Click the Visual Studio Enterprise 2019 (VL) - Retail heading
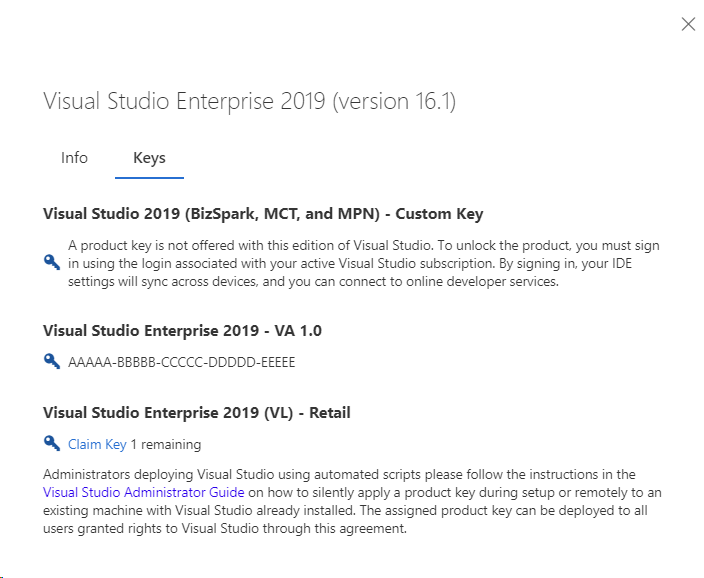This screenshot has height=578, width=704. tap(197, 413)
